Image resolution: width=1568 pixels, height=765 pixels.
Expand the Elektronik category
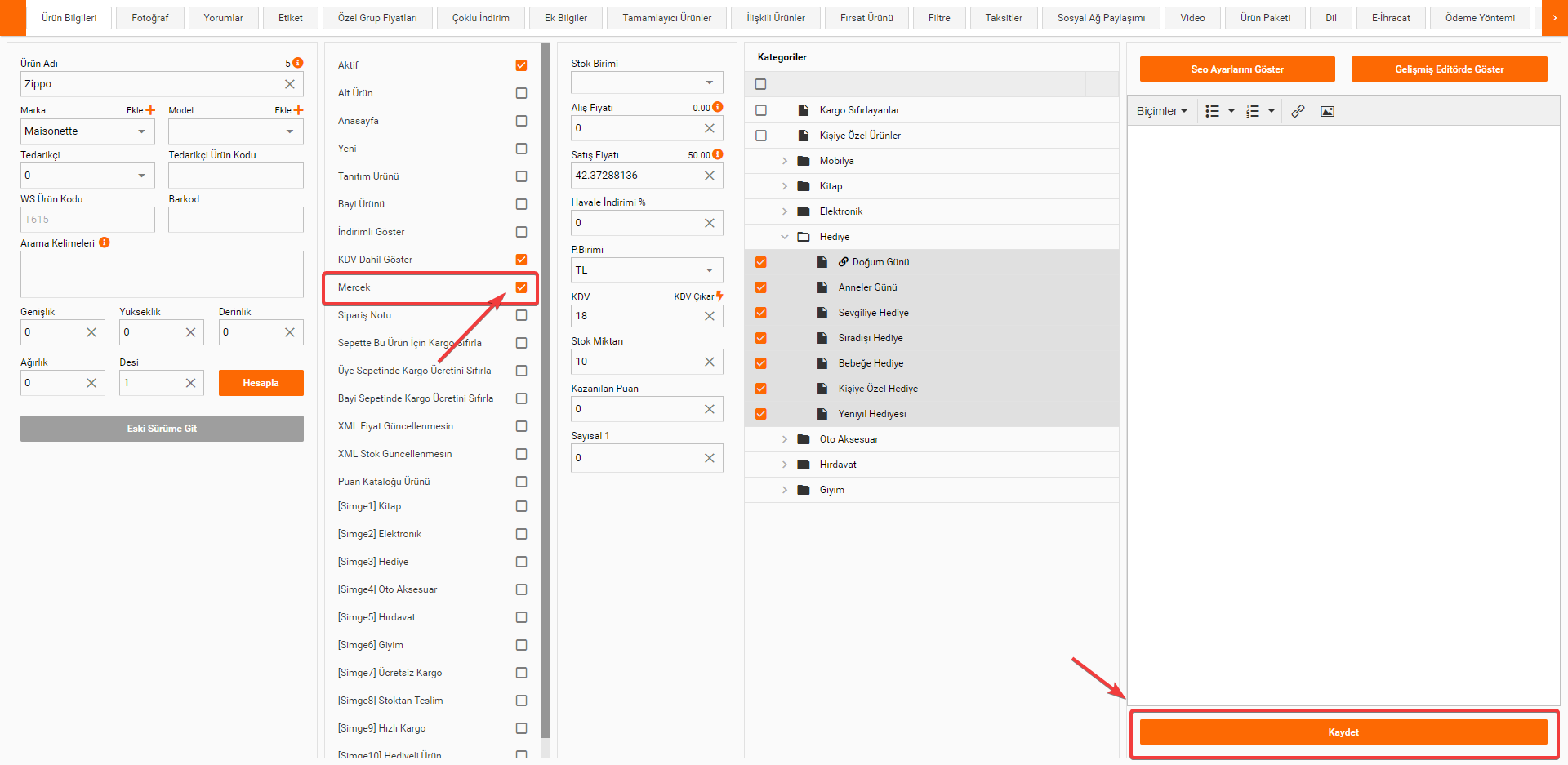pyautogui.click(x=785, y=211)
